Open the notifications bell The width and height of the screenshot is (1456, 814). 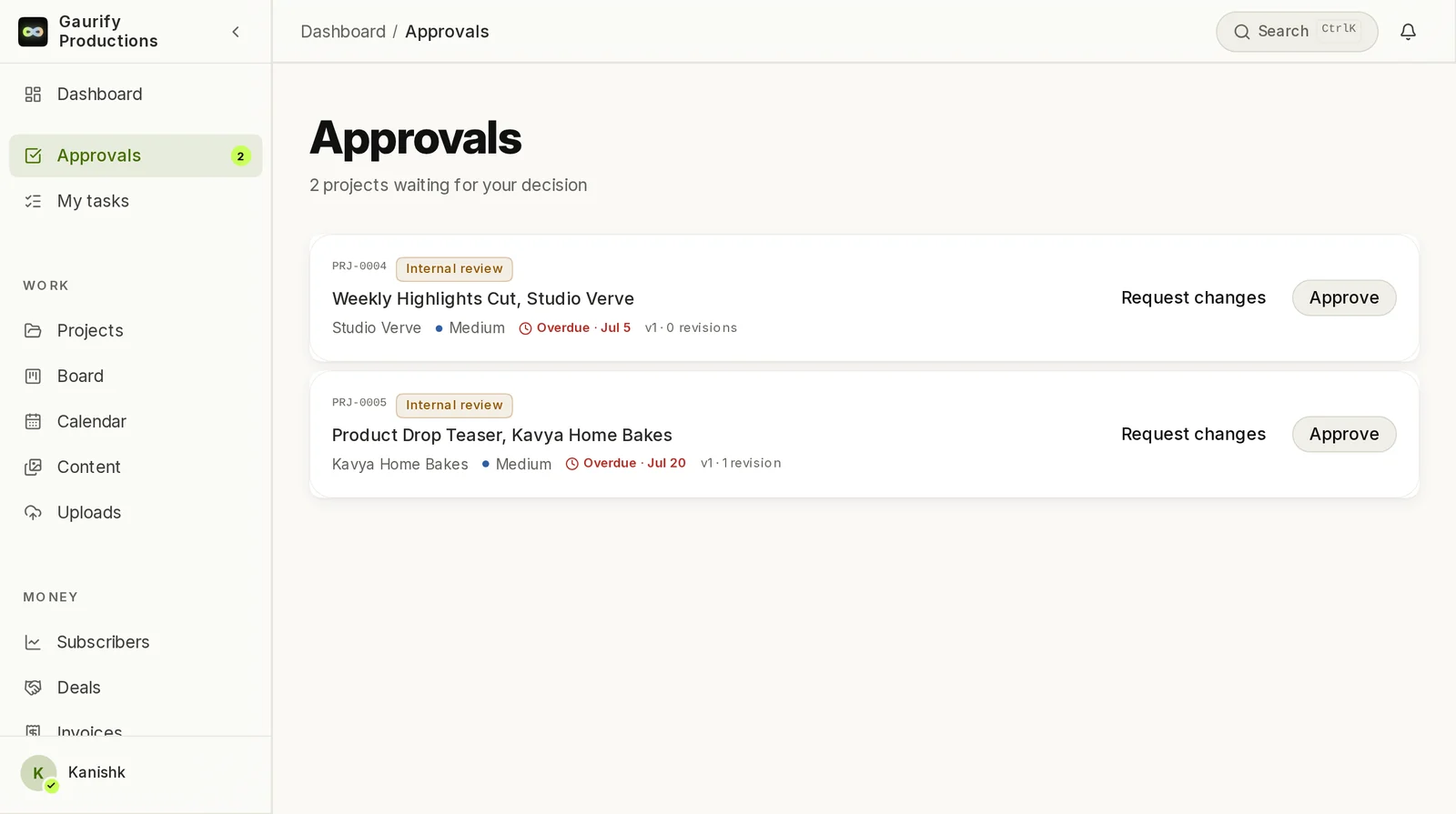[x=1408, y=32]
